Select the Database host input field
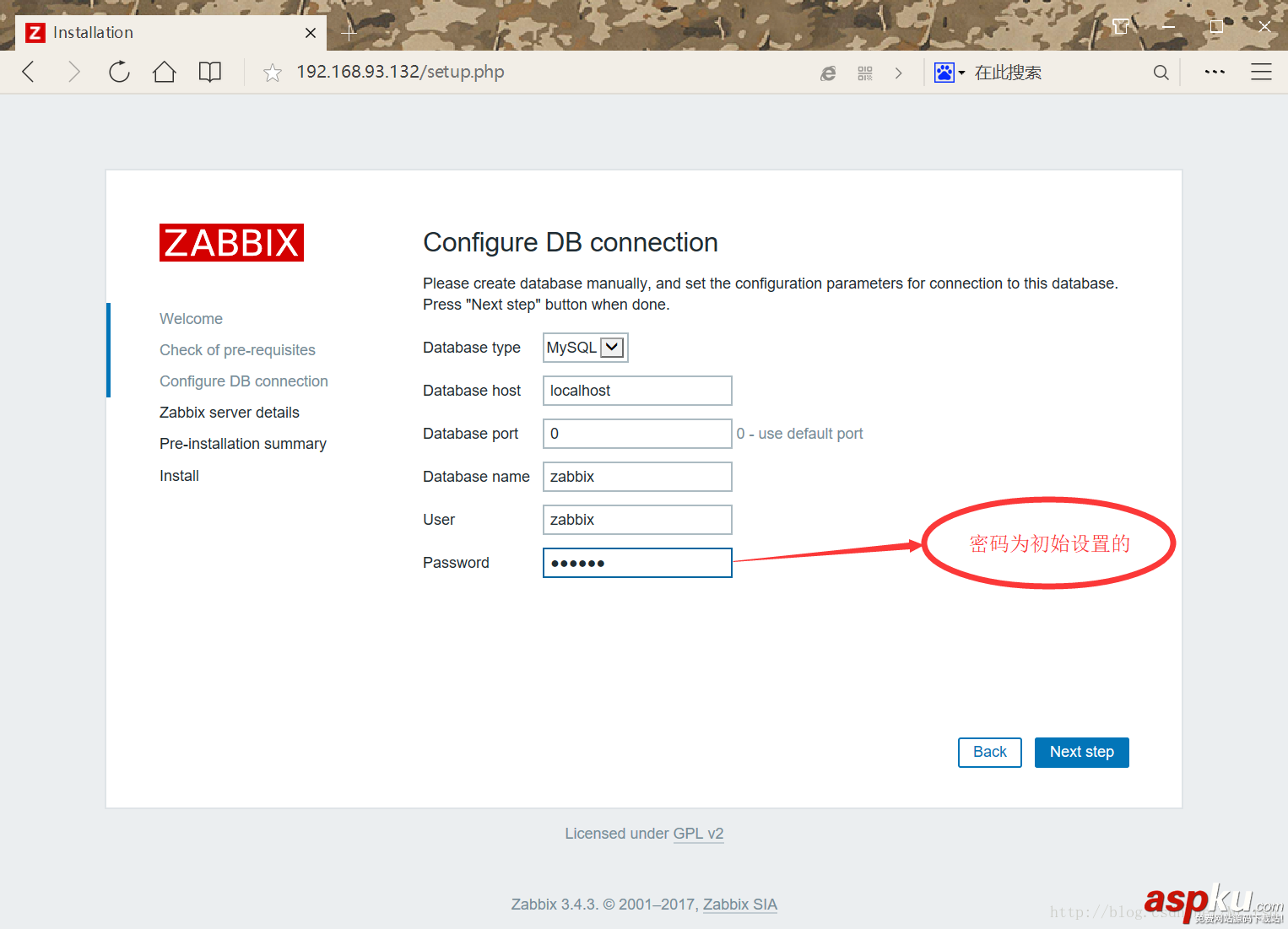Image resolution: width=1288 pixels, height=929 pixels. 636,390
